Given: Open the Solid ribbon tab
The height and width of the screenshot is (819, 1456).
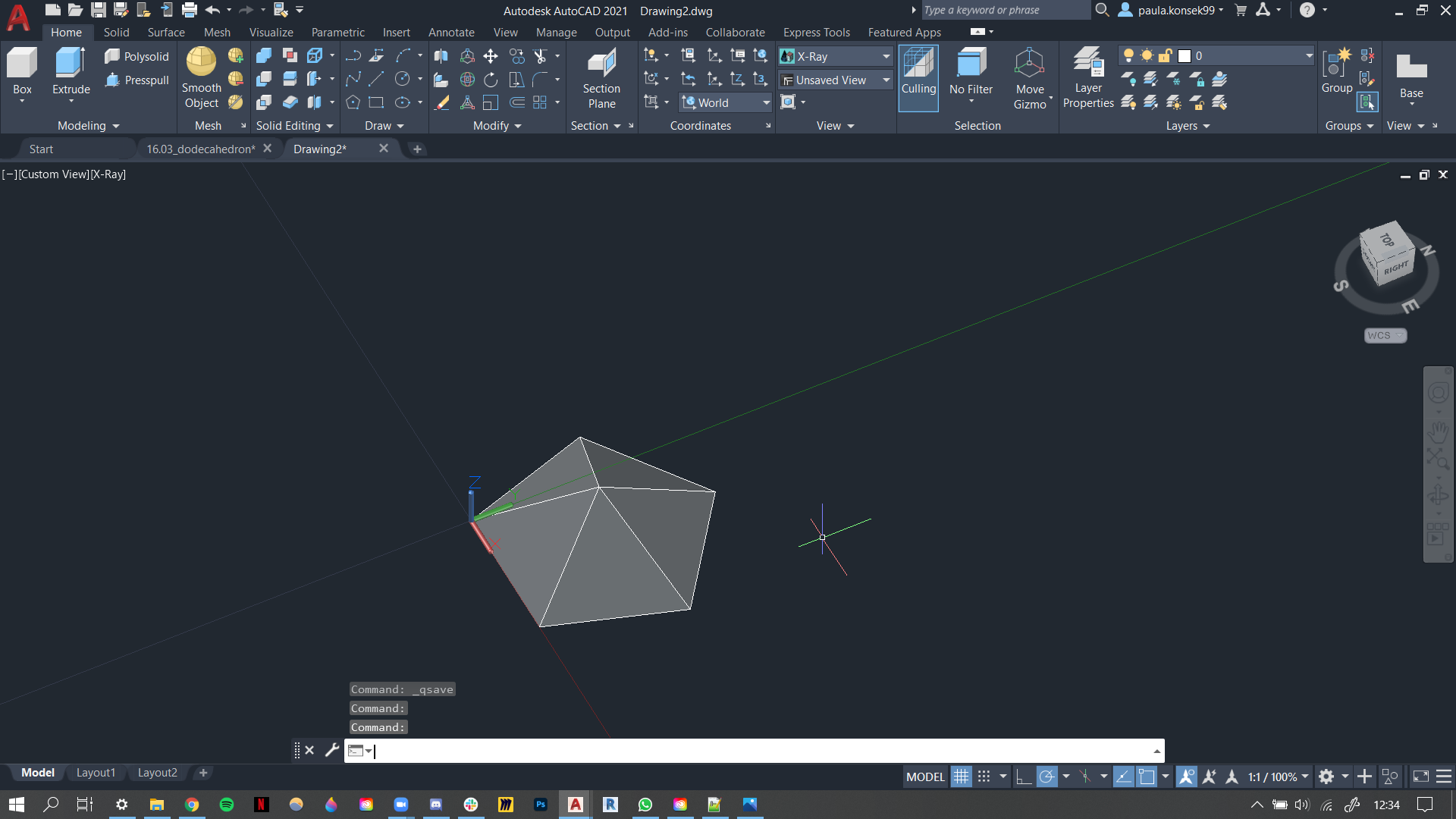Looking at the screenshot, I should coord(116,32).
